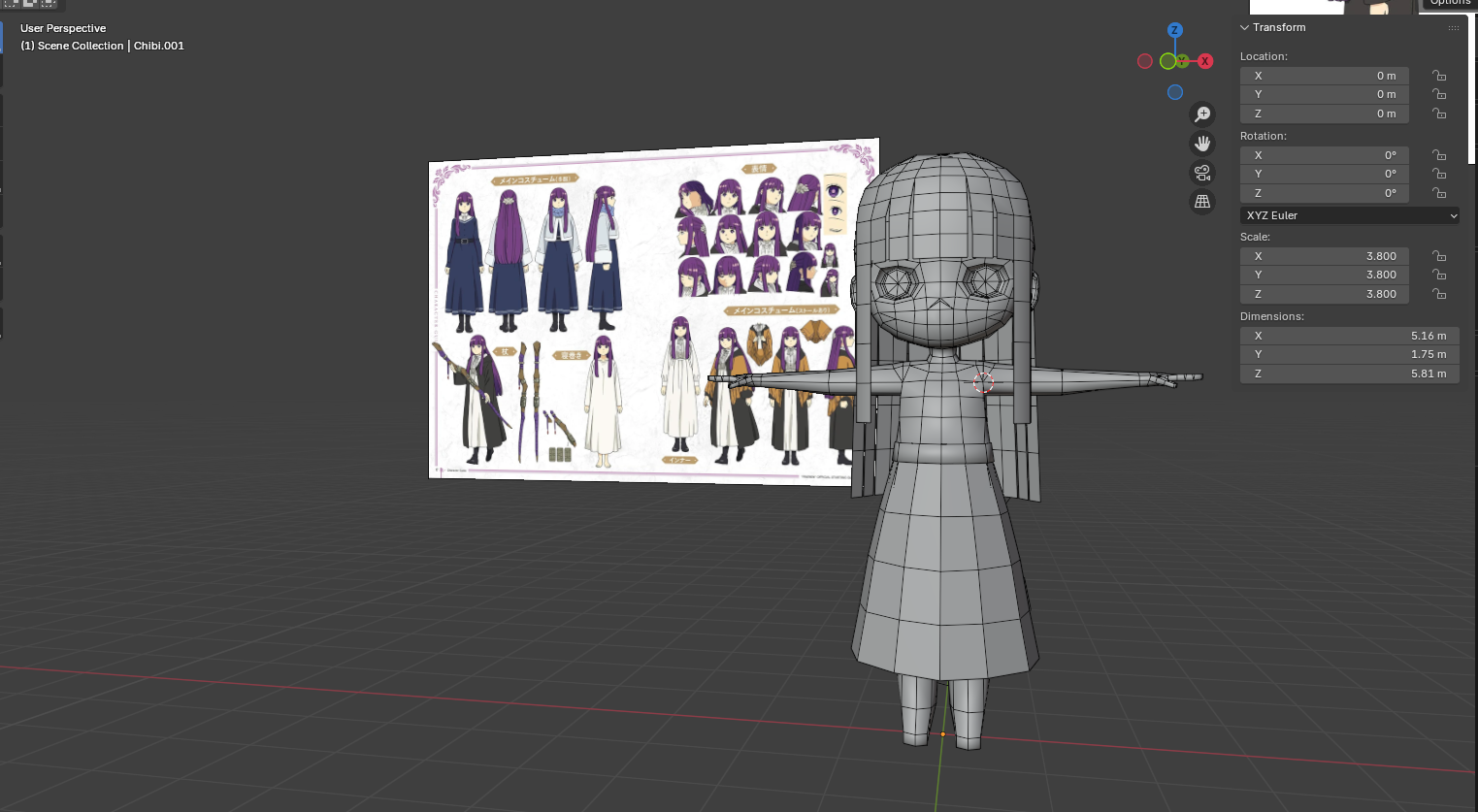The height and width of the screenshot is (812, 1478).
Task: Switch perspective/orthographic with the grid icon
Action: point(1202,202)
